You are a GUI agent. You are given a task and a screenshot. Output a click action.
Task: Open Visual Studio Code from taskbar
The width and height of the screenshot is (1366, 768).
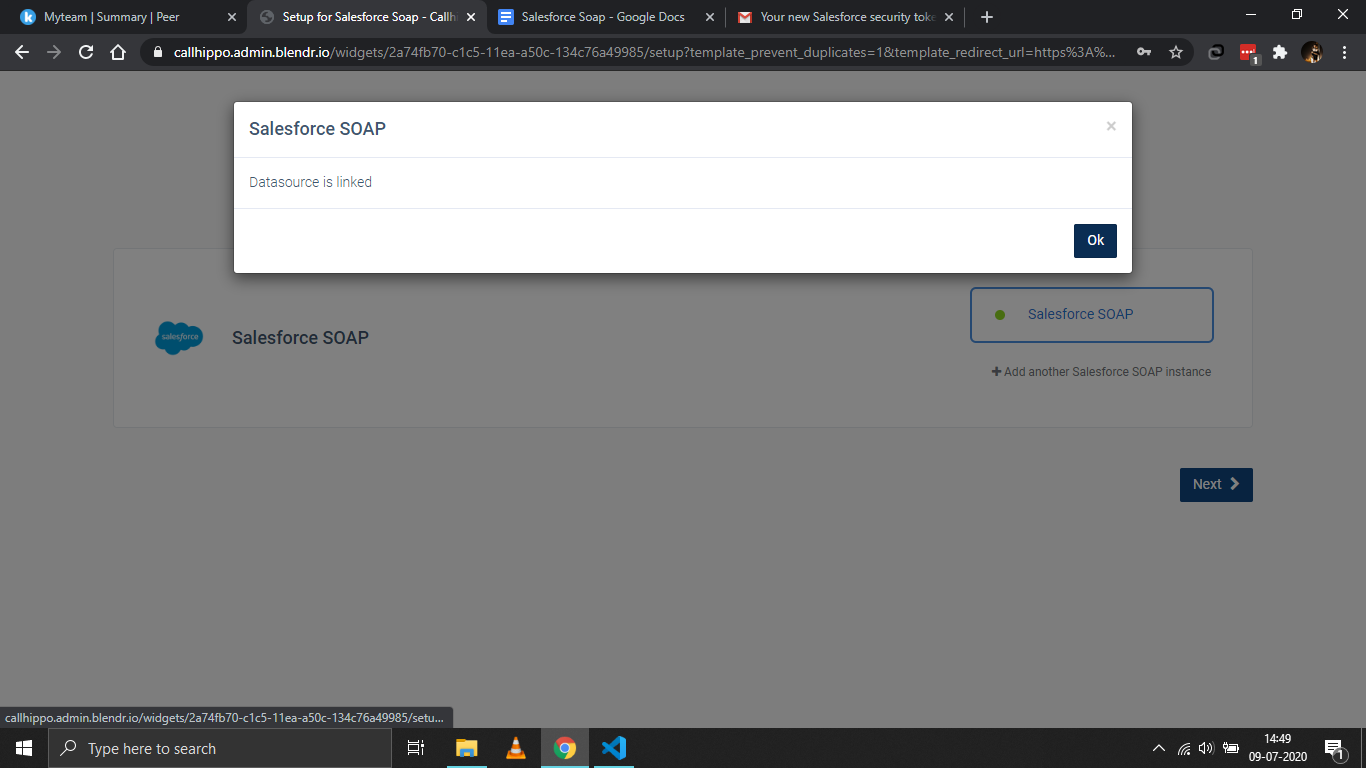[x=614, y=748]
